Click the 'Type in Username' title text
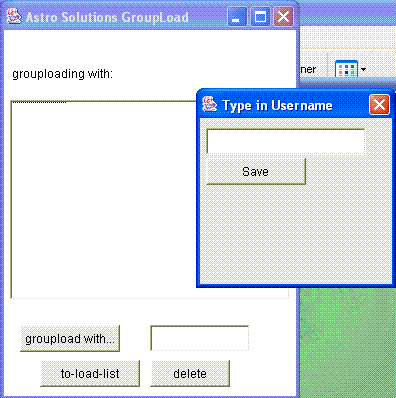396x398 pixels. click(x=277, y=105)
